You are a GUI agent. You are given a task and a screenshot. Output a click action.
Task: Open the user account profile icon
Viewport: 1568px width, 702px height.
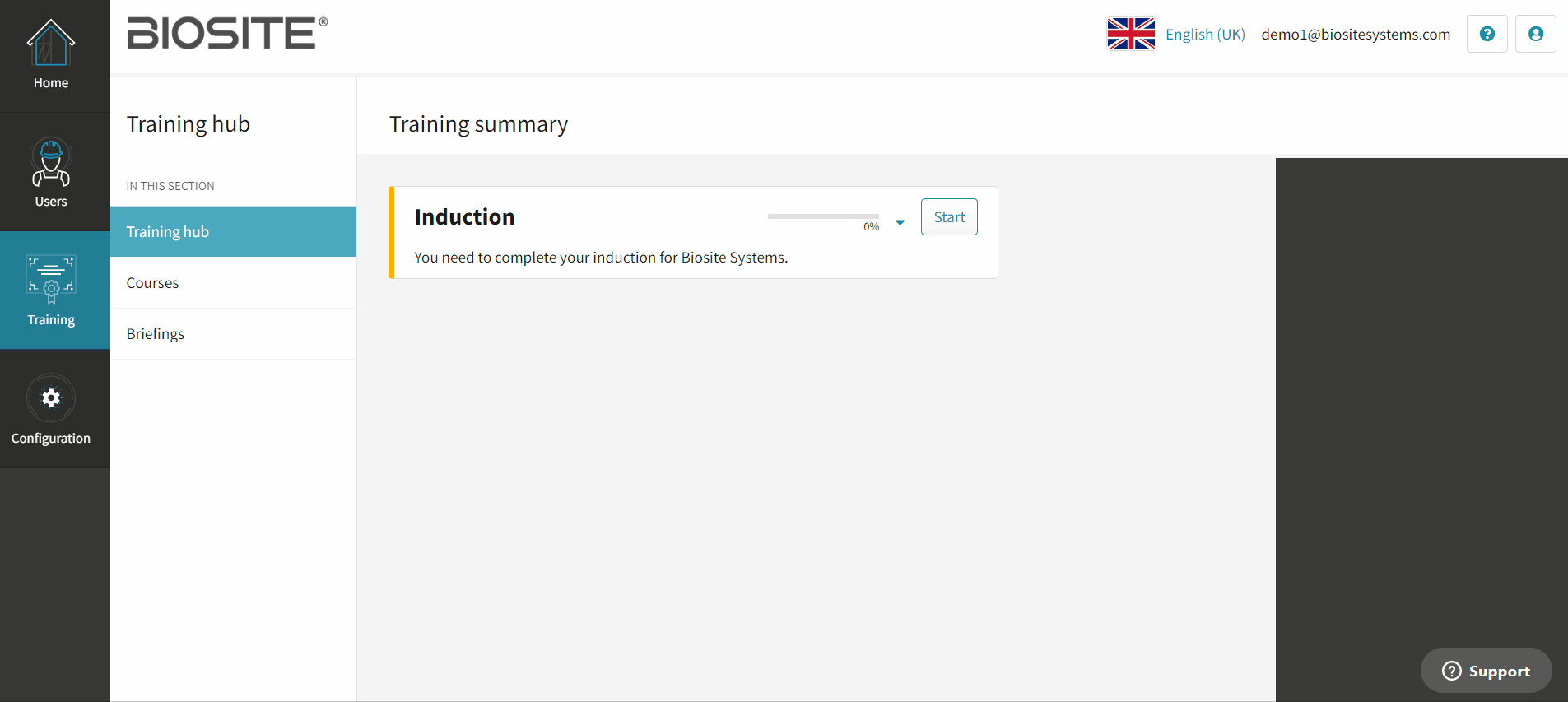point(1535,34)
